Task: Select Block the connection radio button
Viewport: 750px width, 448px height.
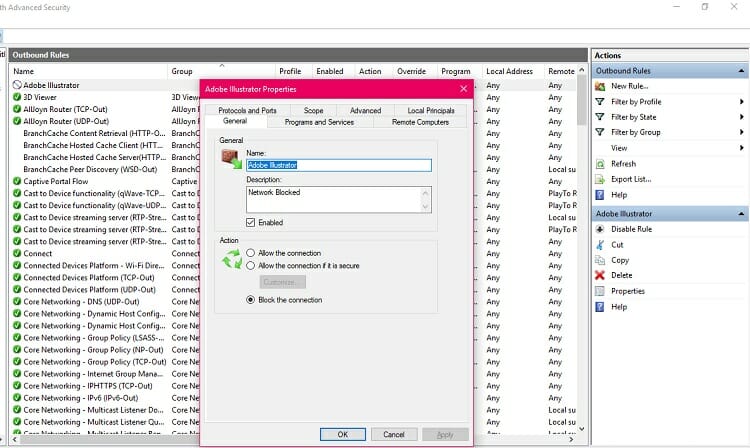Action: pos(251,300)
